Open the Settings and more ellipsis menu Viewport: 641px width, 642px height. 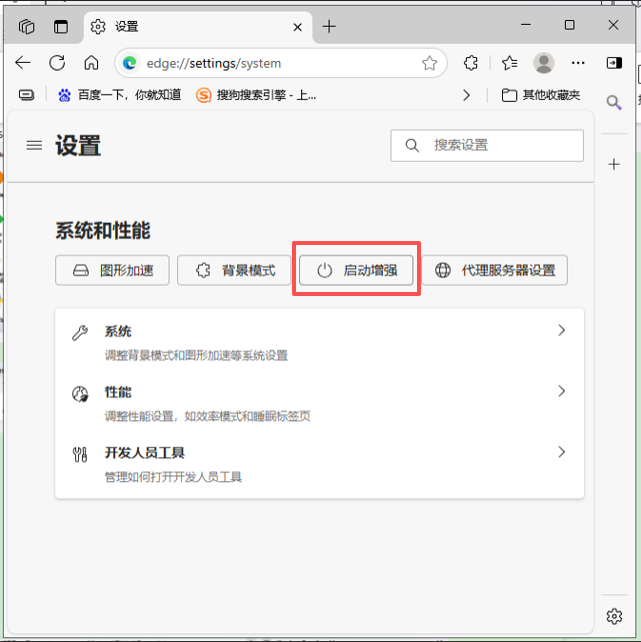[x=578, y=63]
